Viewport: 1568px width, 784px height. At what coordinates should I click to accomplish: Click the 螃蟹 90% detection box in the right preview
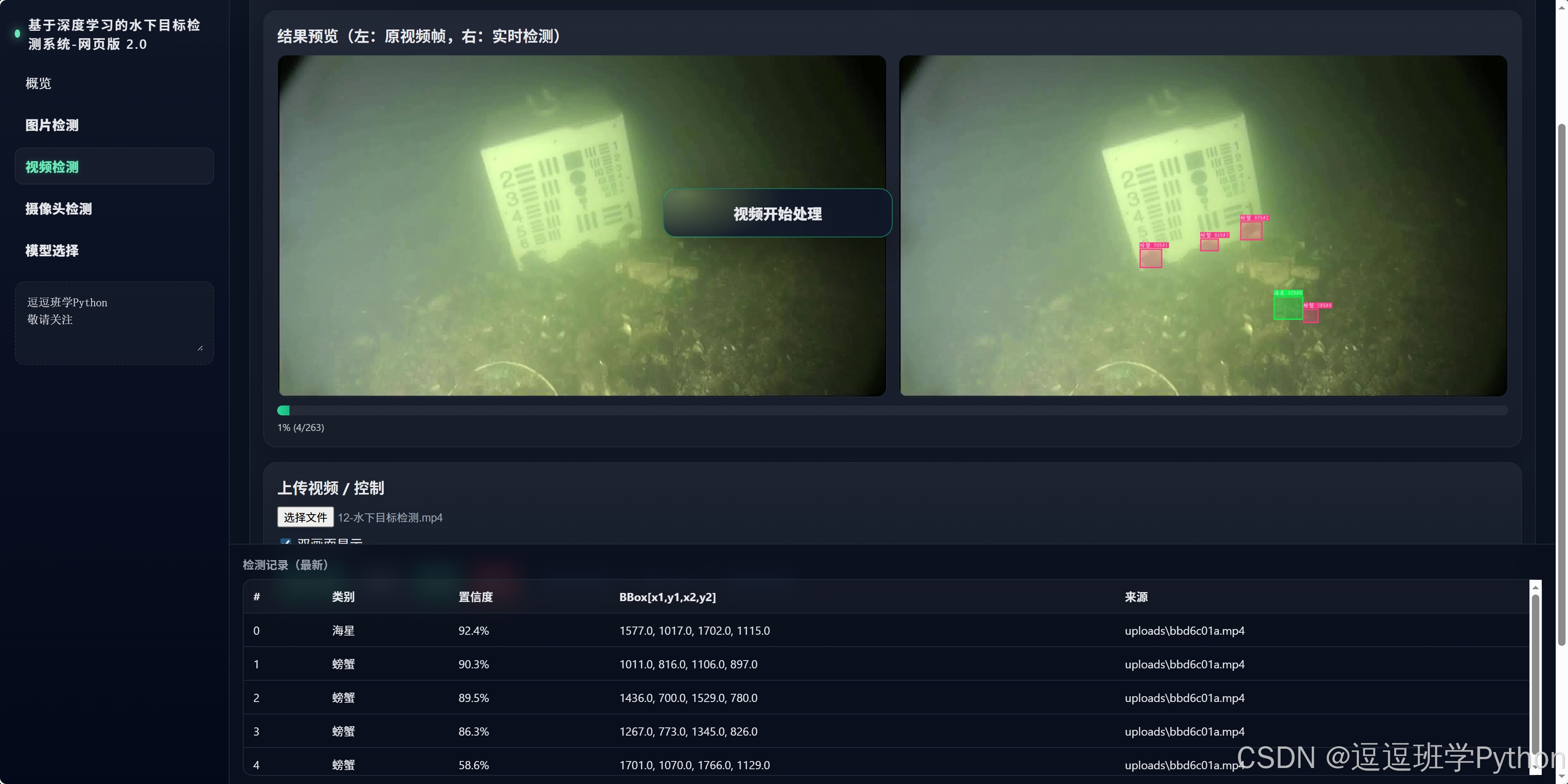tap(1151, 258)
